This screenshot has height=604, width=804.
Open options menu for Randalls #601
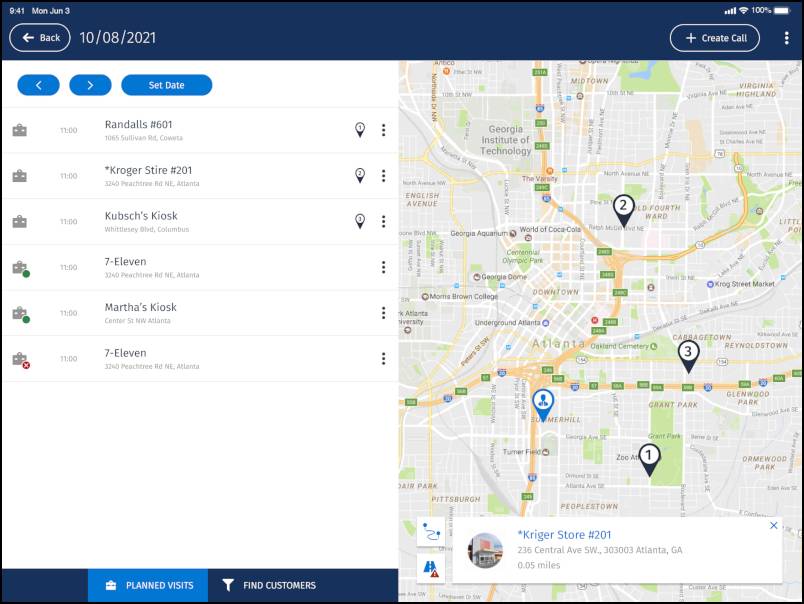(x=384, y=130)
